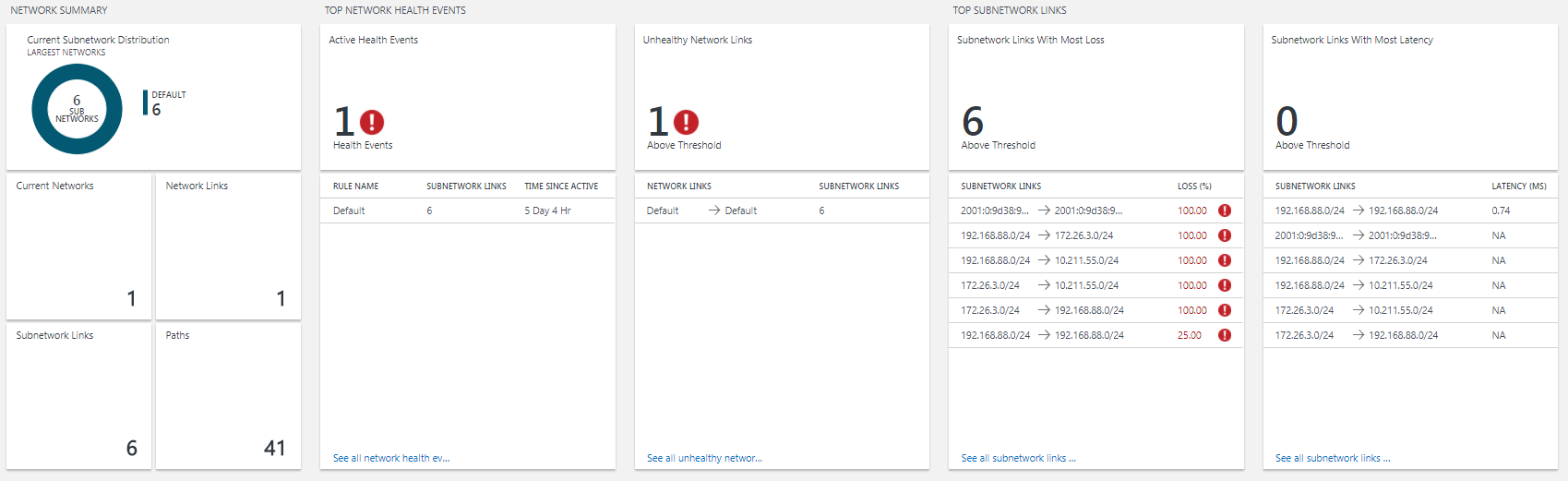Open See all unhealthy network links link
Viewport: 1568px width, 481px height.
(x=704, y=458)
